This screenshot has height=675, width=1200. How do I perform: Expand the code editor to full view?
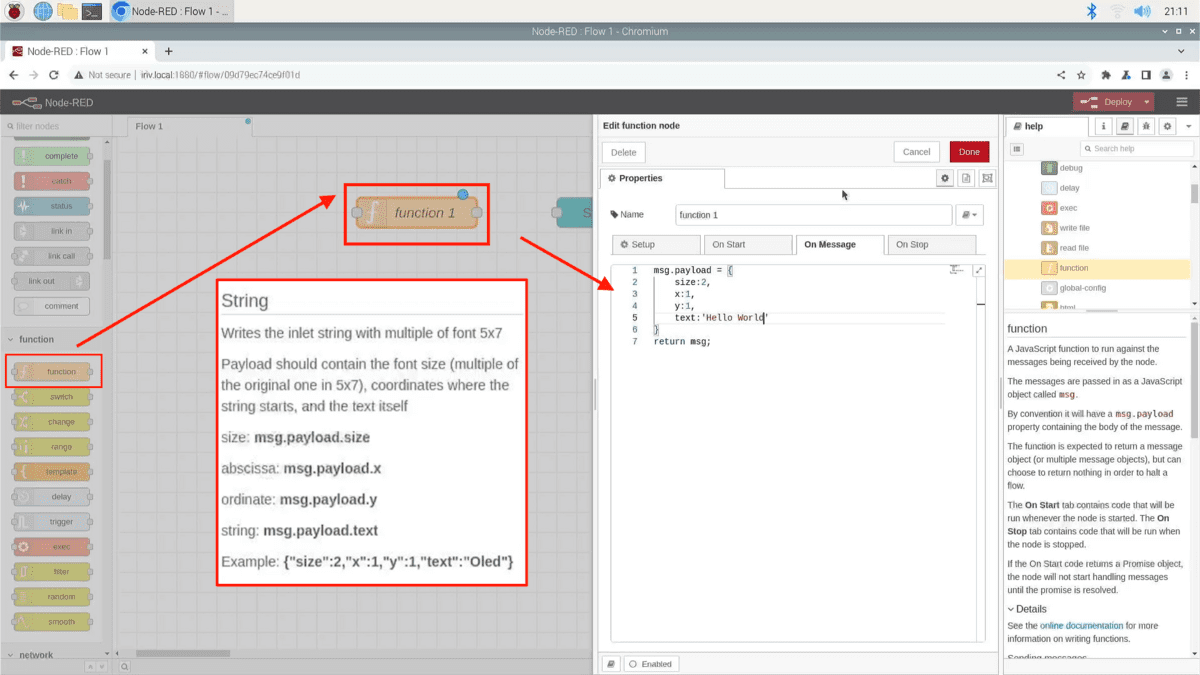978,270
